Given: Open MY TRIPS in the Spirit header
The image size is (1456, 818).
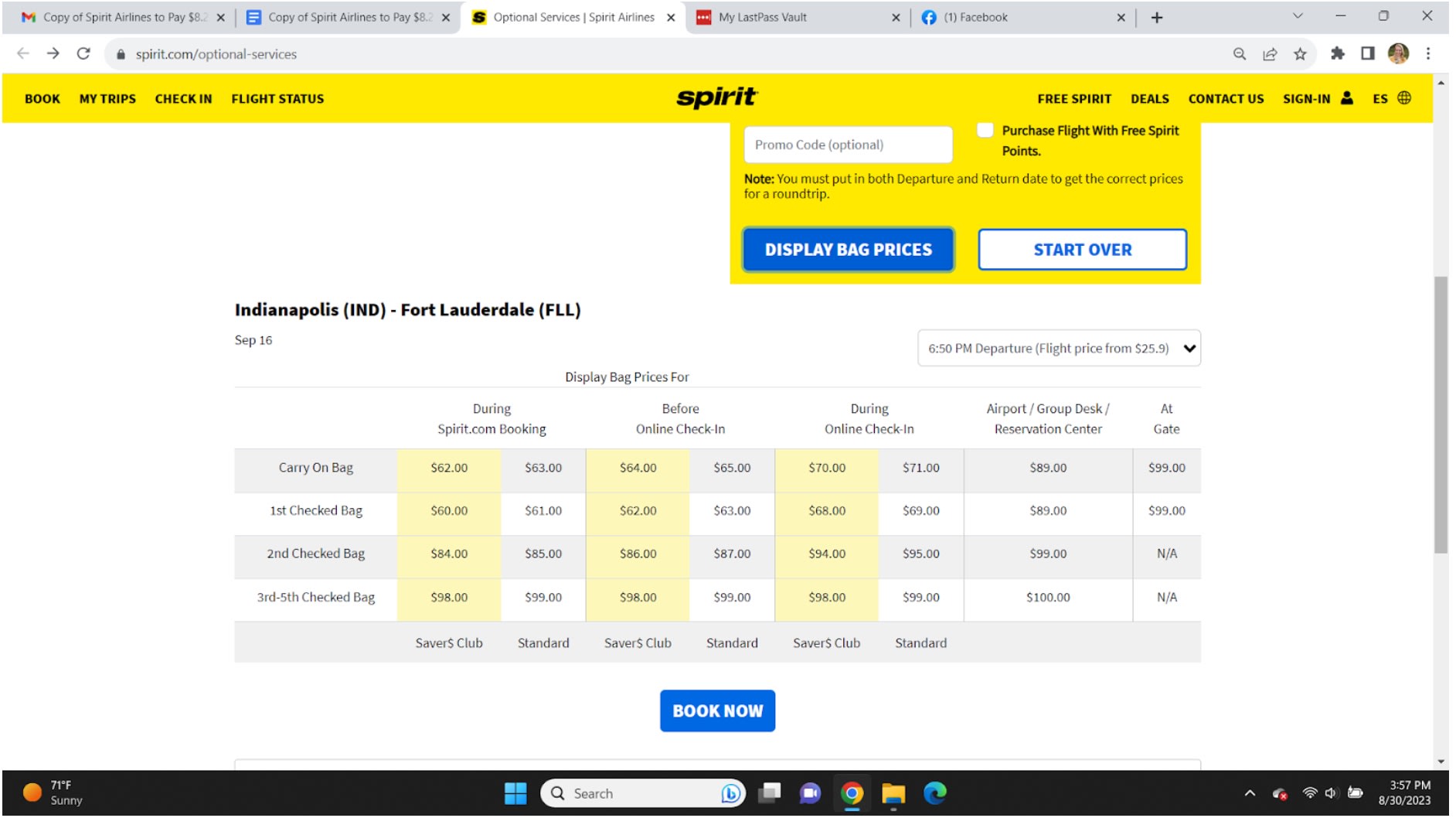Looking at the screenshot, I should [x=107, y=99].
